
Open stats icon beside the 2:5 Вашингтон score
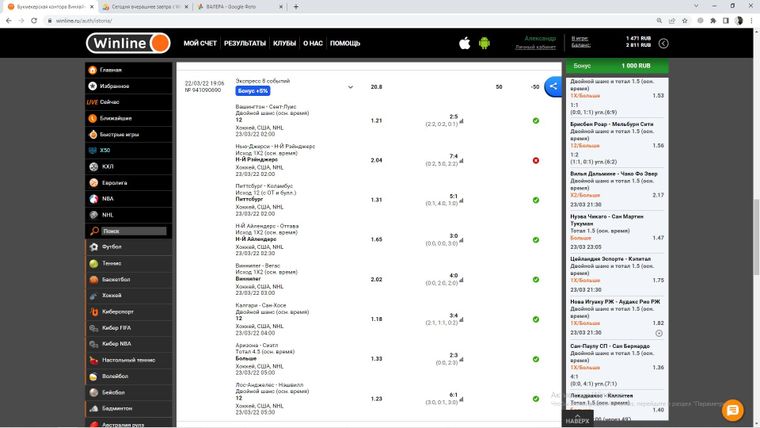pyautogui.click(x=461, y=121)
